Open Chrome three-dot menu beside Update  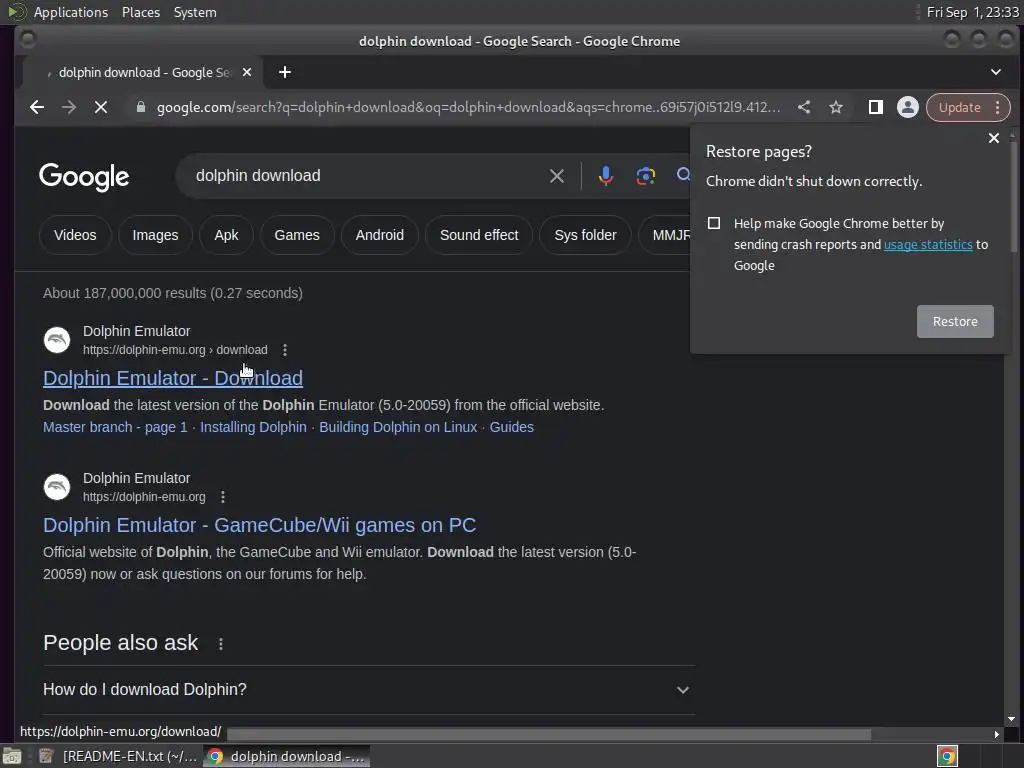pyautogui.click(x=997, y=107)
